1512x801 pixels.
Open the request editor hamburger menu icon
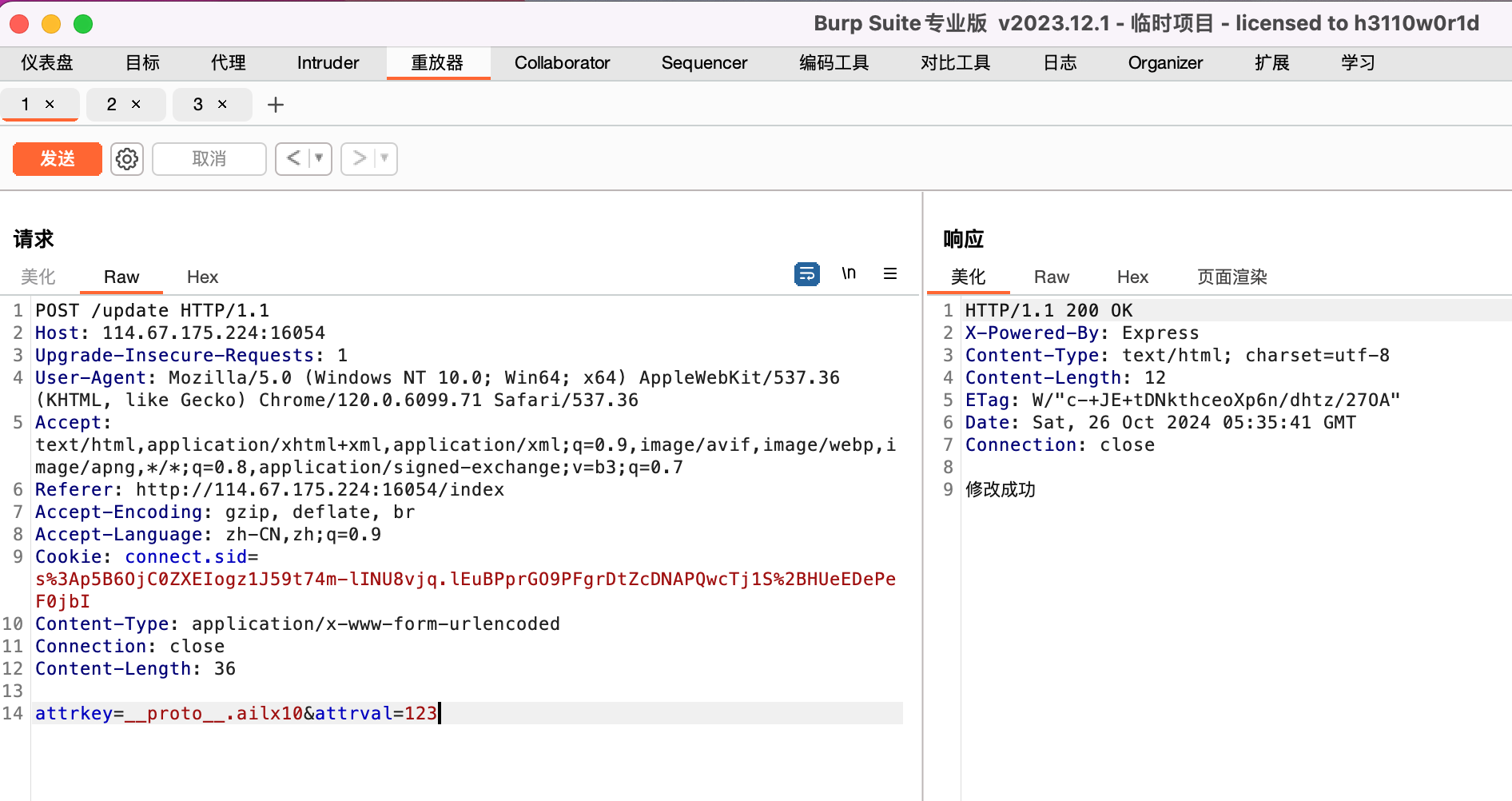point(889,273)
